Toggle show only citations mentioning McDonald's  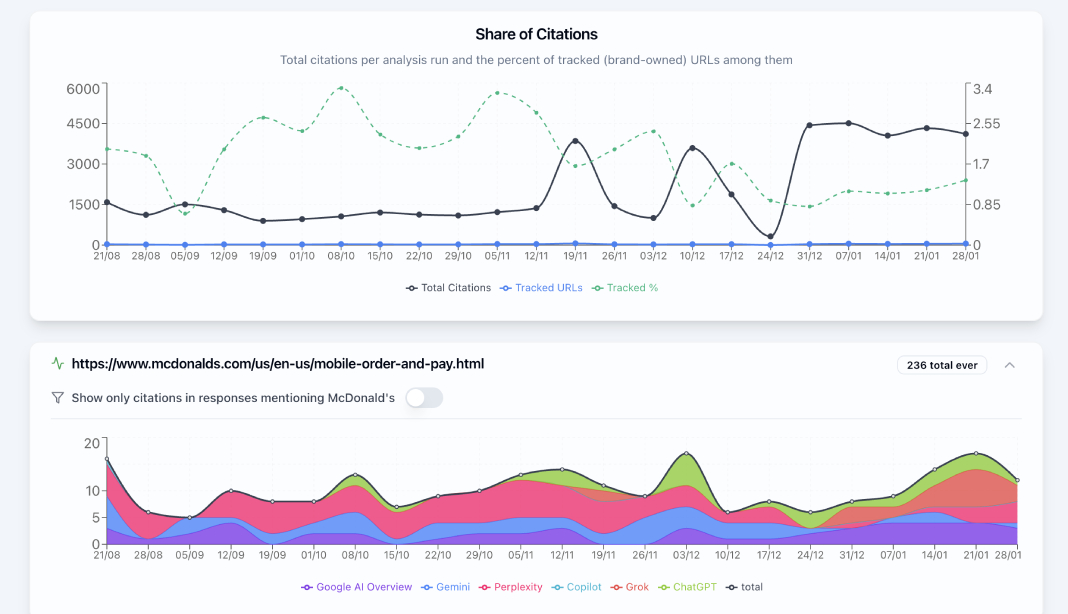423,398
